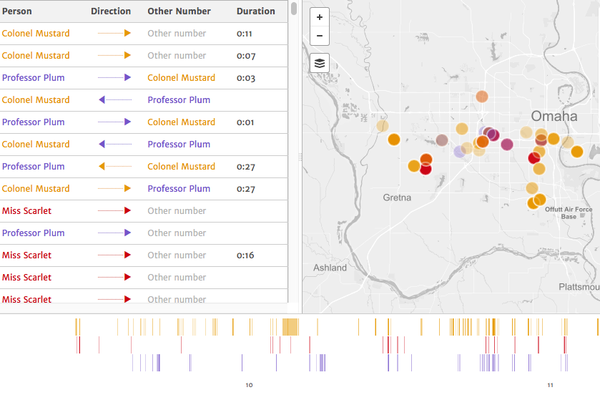Open the map layers control
This screenshot has width=600, height=400.
click(319, 63)
